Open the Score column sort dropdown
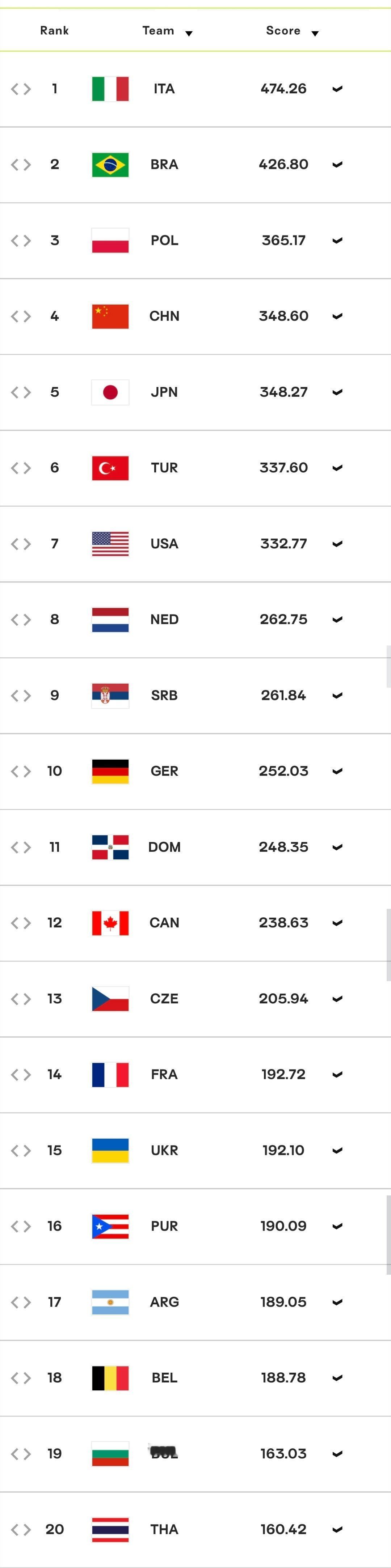This screenshot has height=1568, width=391. point(315,34)
